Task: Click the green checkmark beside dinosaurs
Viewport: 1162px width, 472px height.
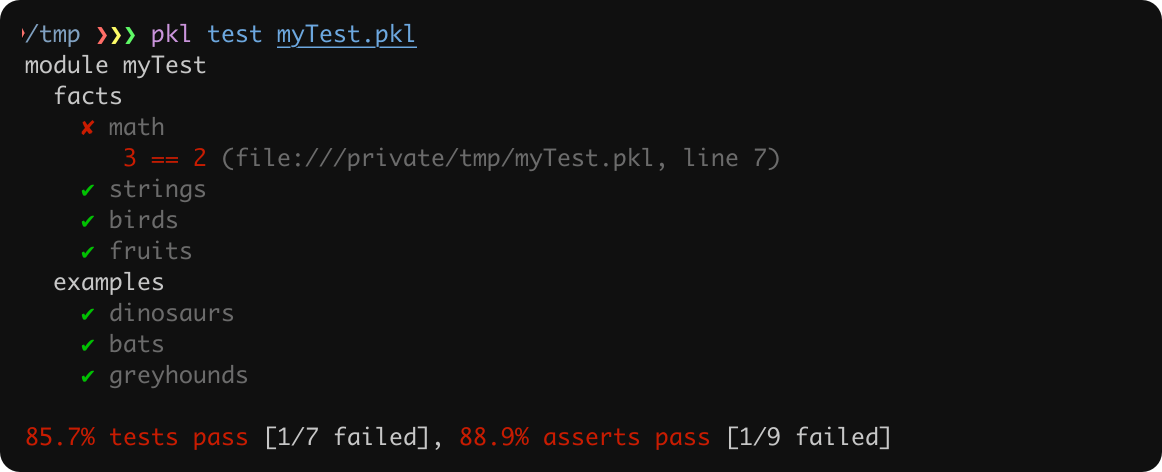Action: (x=88, y=314)
